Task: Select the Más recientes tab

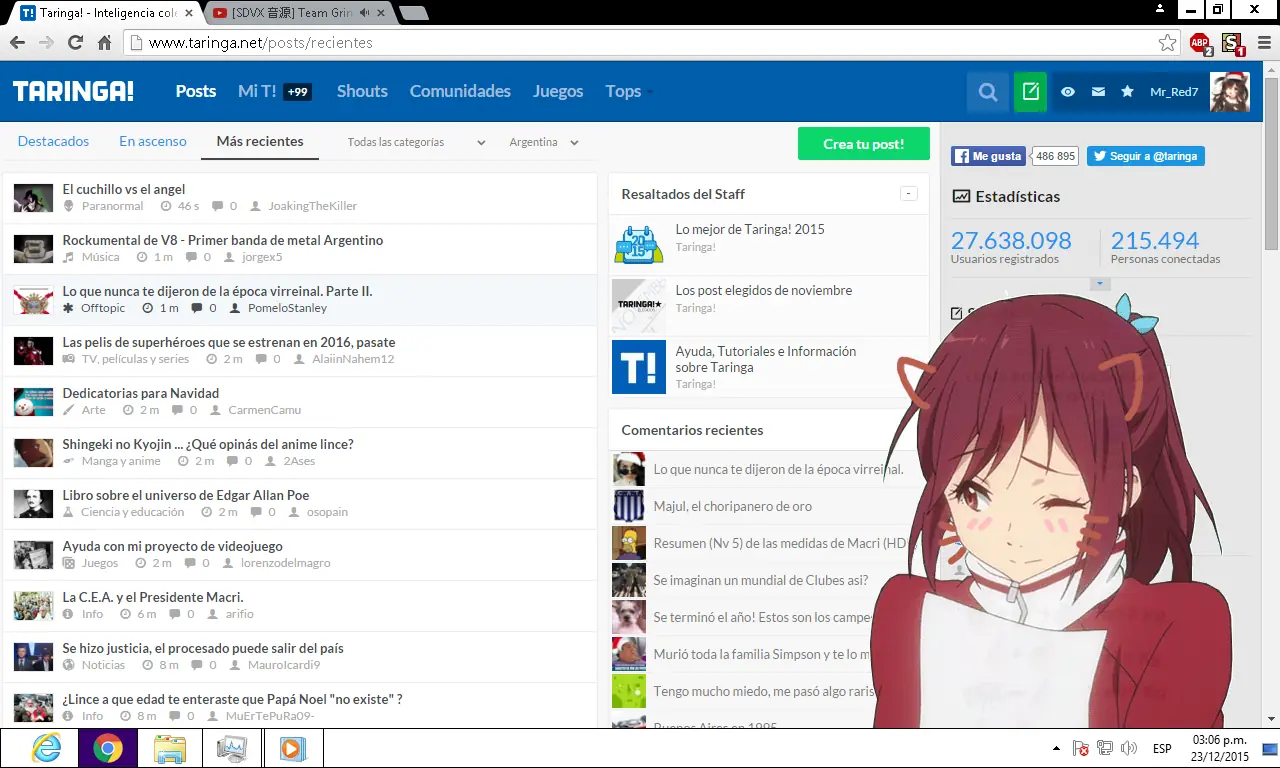Action: coord(260,141)
